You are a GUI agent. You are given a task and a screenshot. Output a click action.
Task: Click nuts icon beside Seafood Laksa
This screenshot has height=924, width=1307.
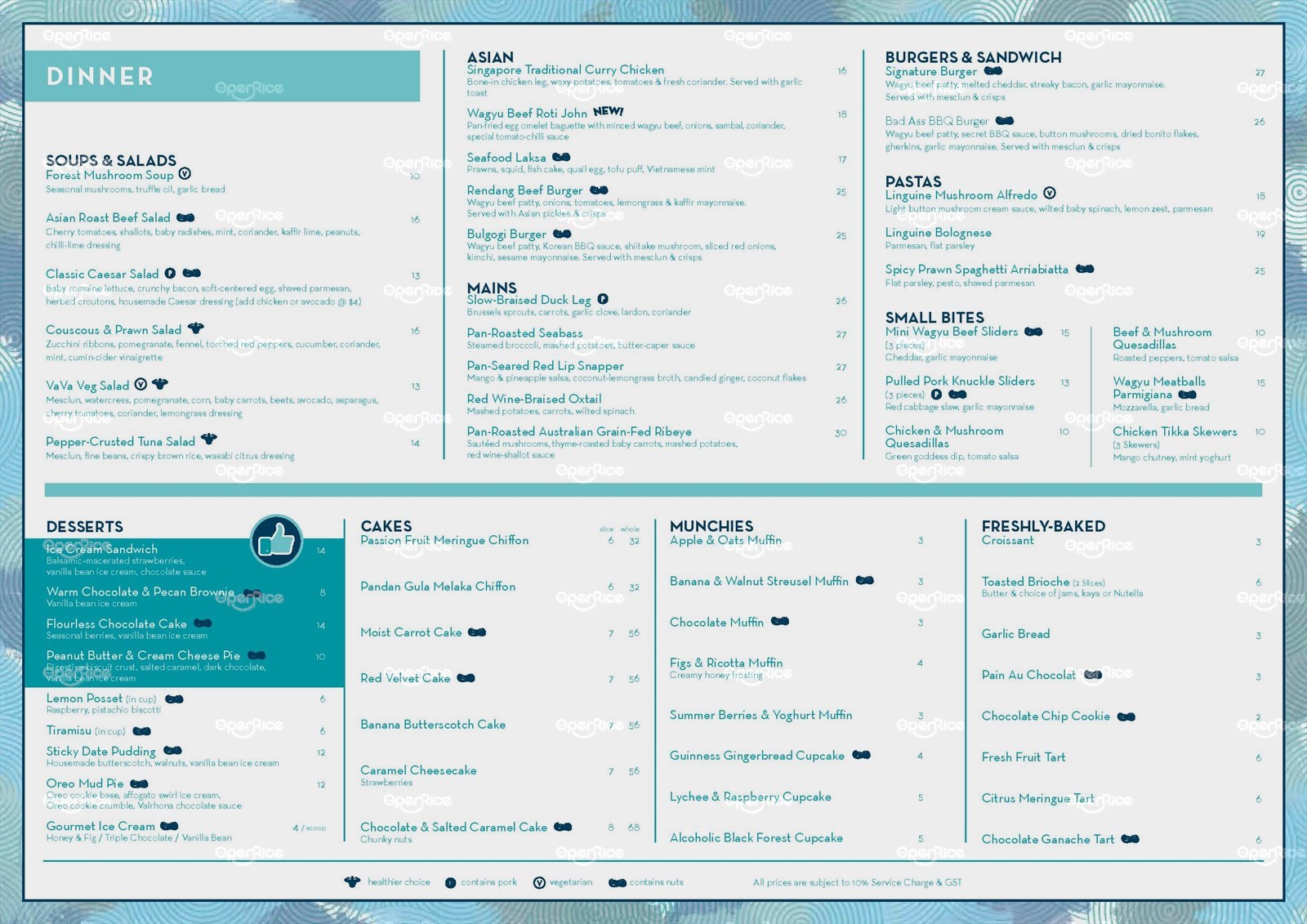[561, 157]
